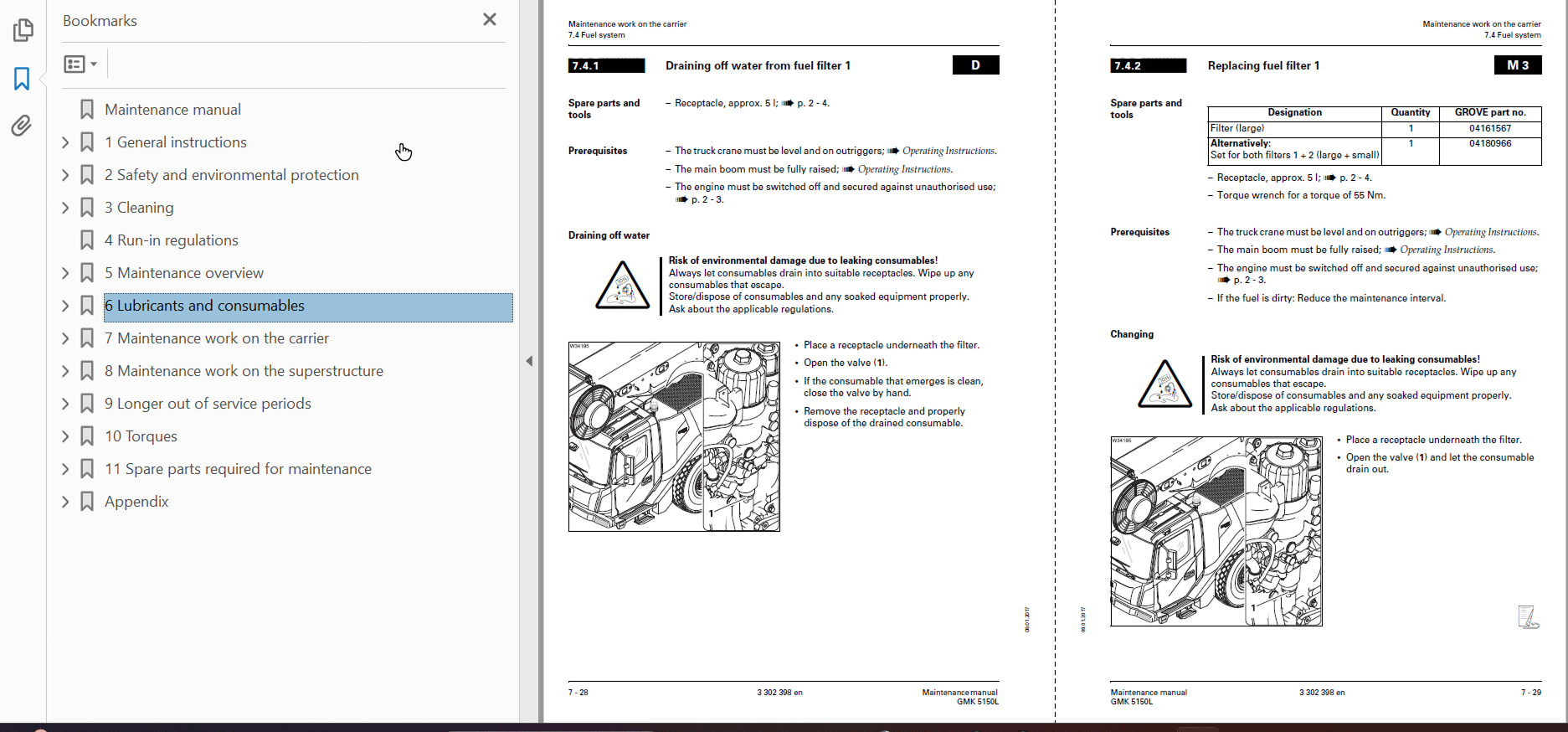
Task: Click the bookmark icon beside Appendix
Action: click(87, 502)
